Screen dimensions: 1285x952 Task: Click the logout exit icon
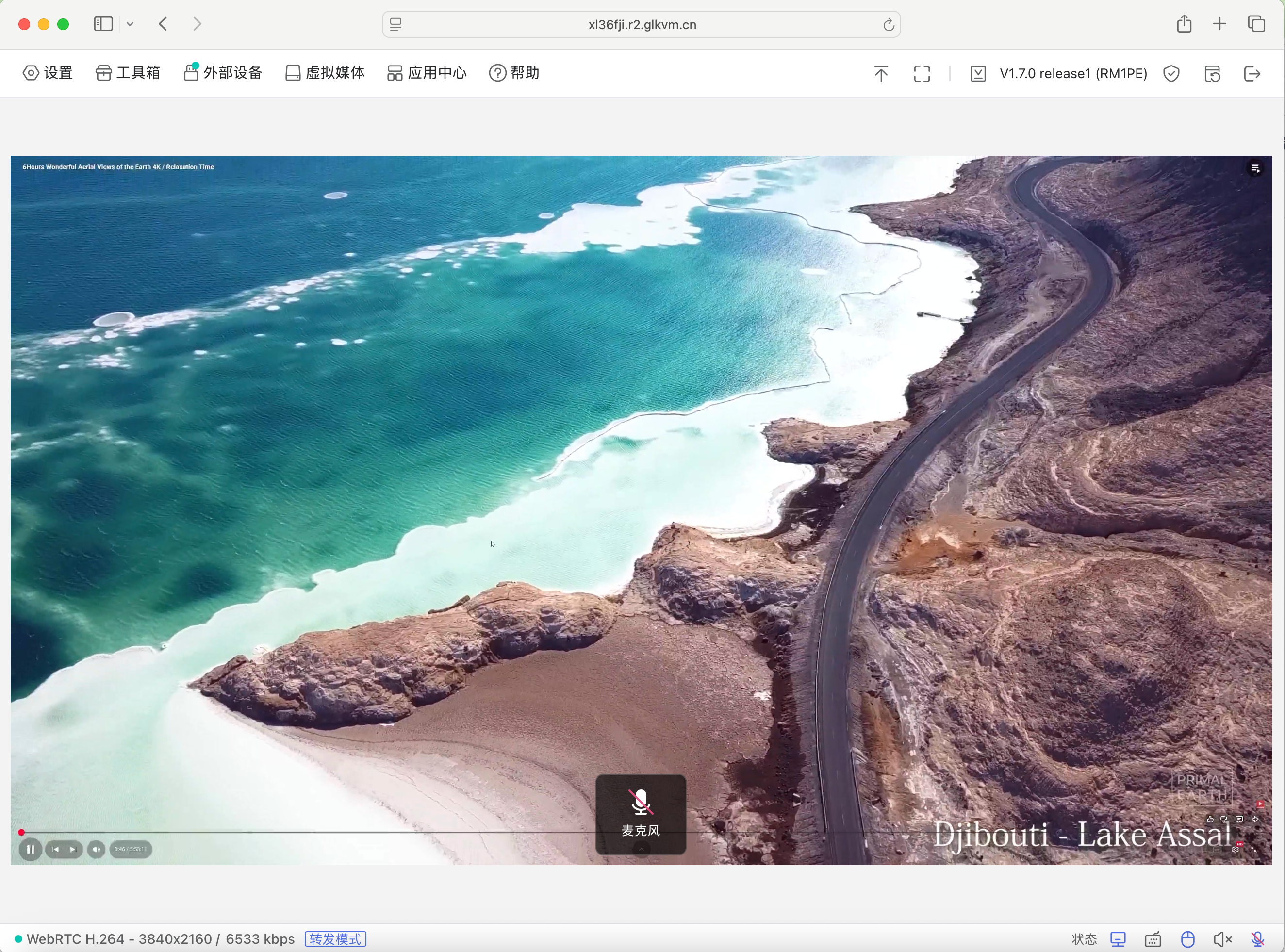tap(1252, 74)
